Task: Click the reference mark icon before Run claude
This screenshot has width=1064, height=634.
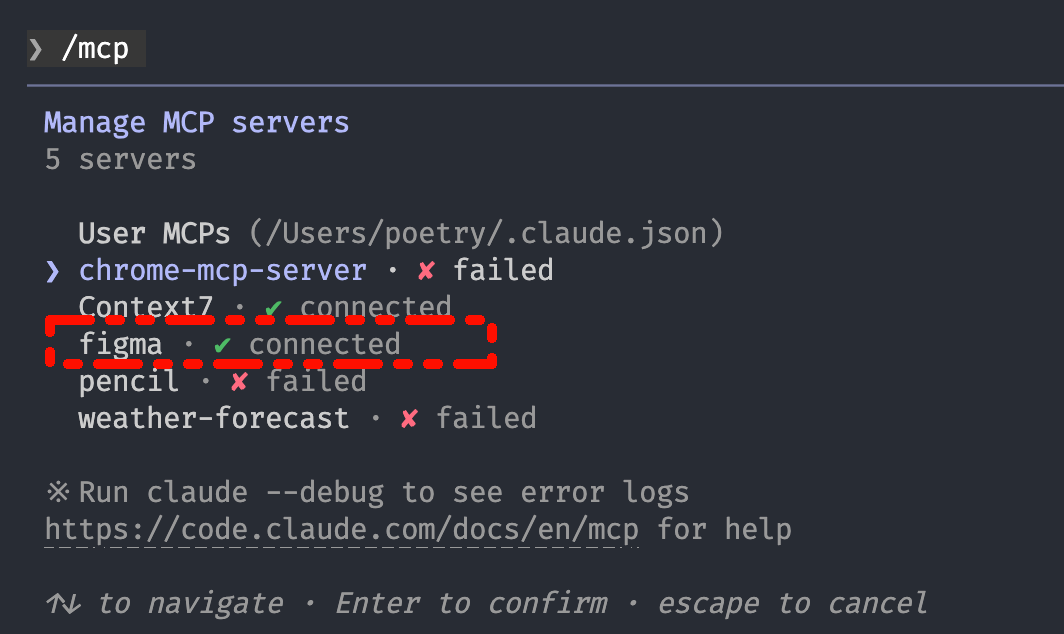Action: point(56,492)
